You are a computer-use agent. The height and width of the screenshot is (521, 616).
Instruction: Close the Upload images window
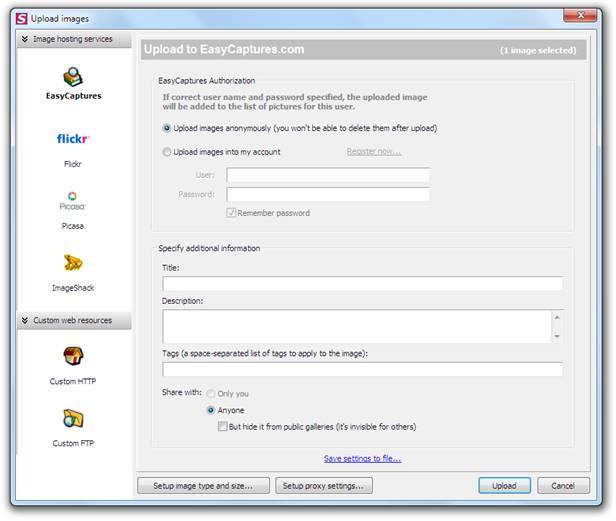tap(580, 15)
